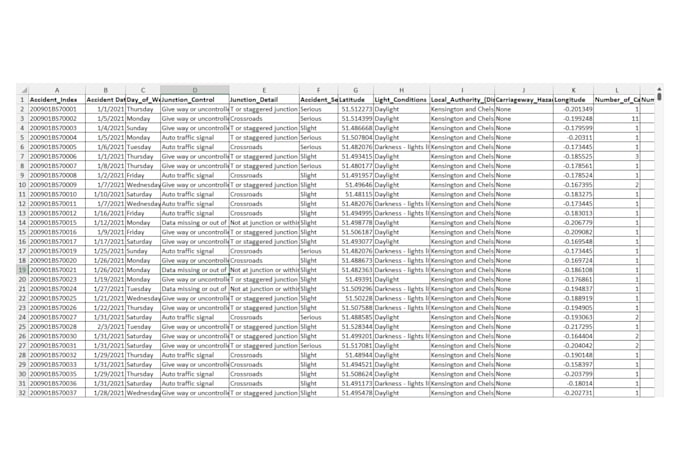Image resolution: width=680 pixels, height=459 pixels.
Task: Click the Latitude header cell
Action: [356, 100]
